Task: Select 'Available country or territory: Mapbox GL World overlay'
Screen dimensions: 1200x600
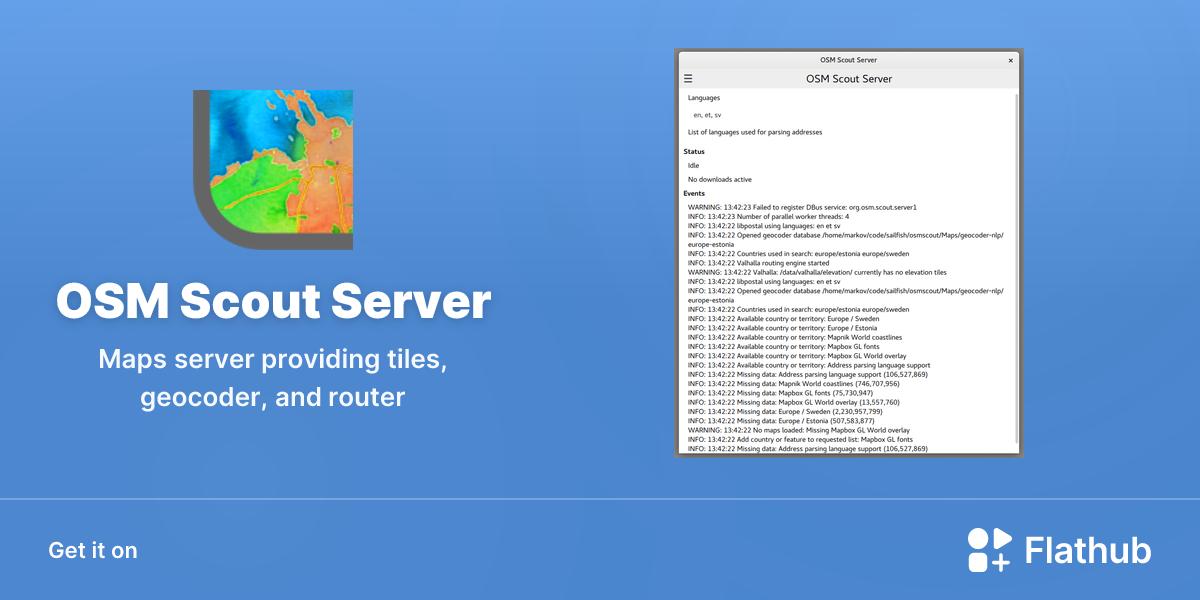Action: [x=798, y=356]
